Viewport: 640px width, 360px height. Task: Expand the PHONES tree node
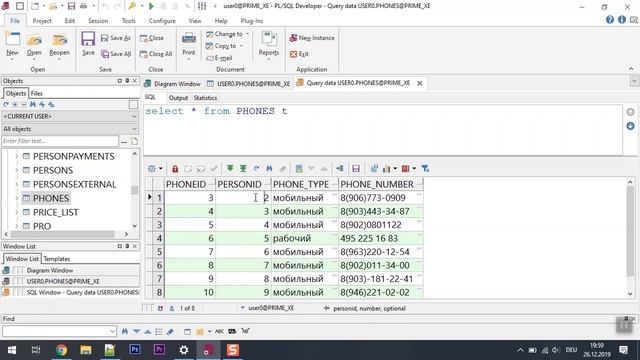tap(17, 198)
